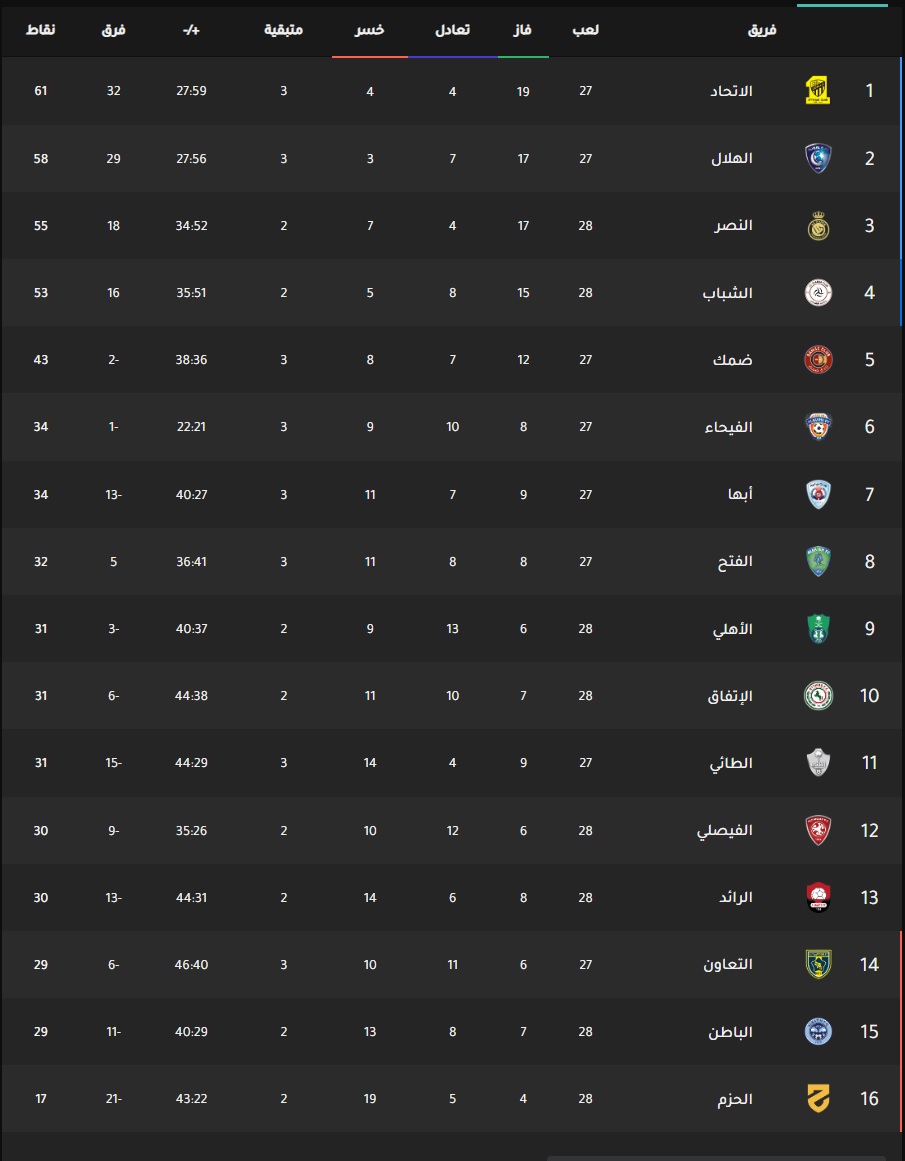Sort by the فاز wins column
This screenshot has width=905, height=1161.
tap(523, 30)
